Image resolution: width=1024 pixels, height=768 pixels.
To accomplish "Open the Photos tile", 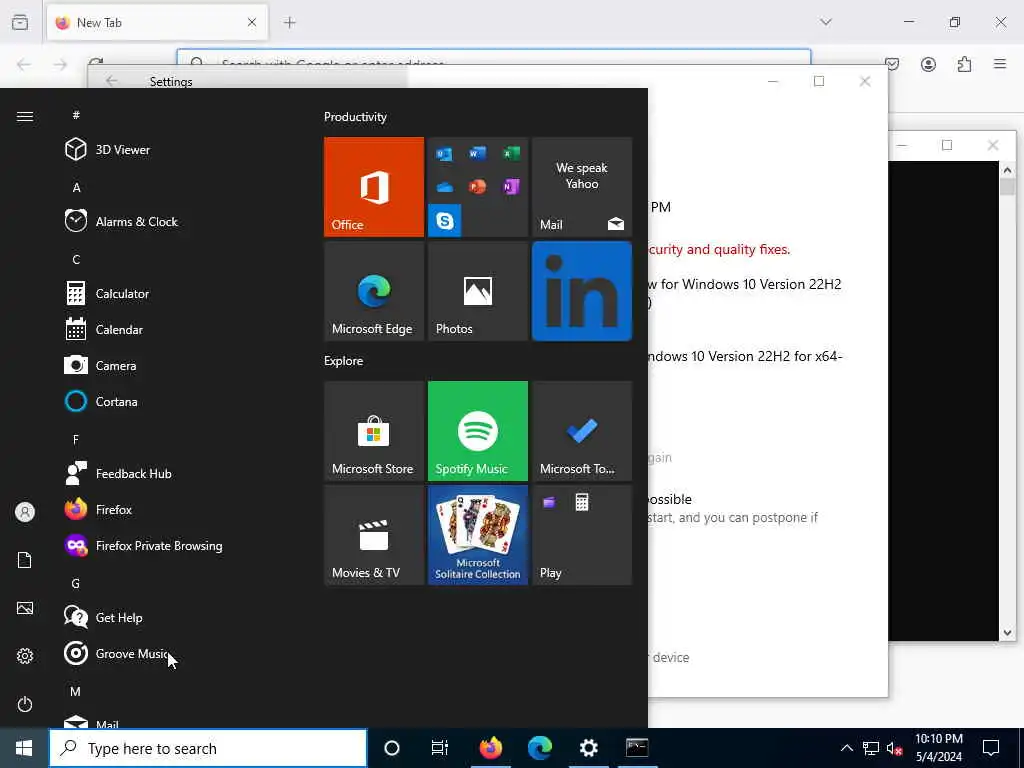I will [477, 291].
